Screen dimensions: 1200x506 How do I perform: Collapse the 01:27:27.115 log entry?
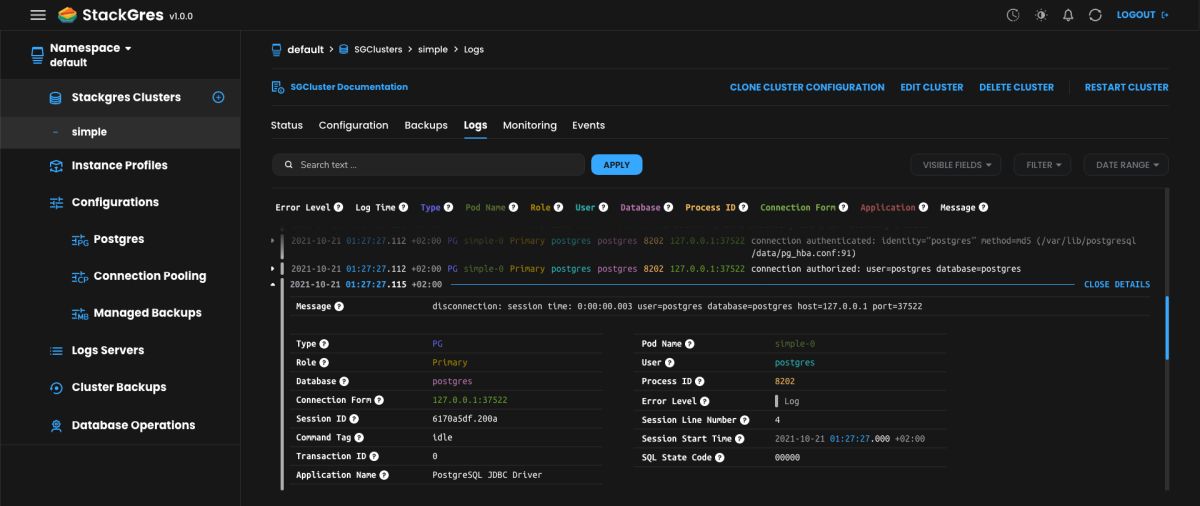coord(273,284)
